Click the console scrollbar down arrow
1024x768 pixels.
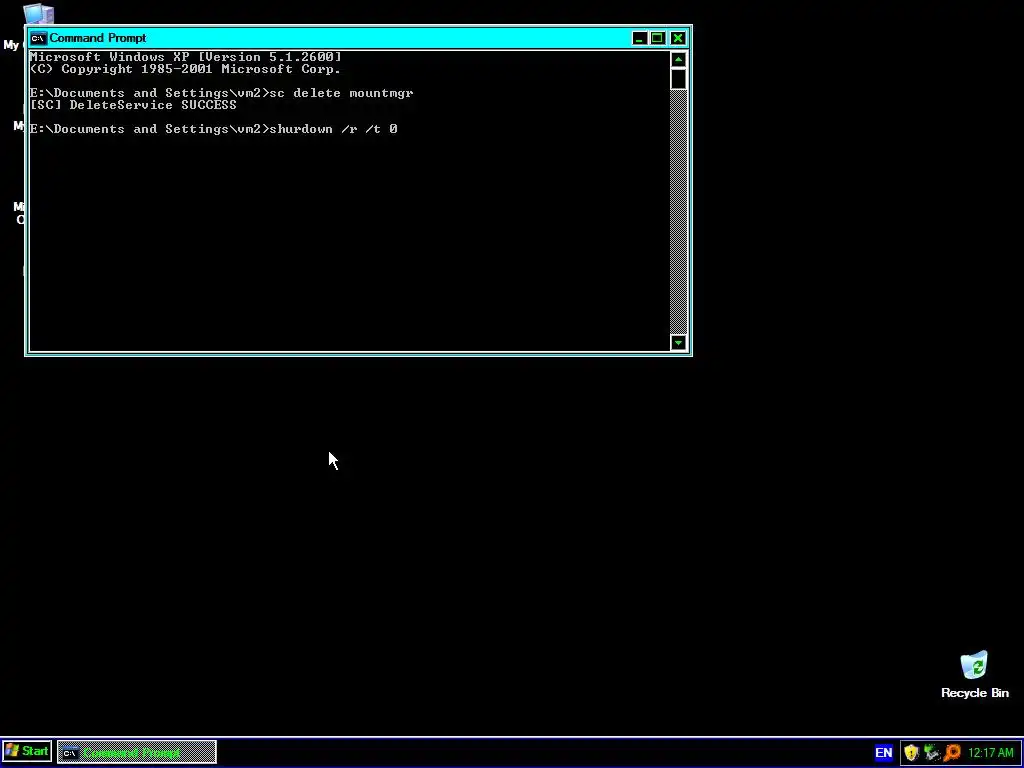click(x=679, y=343)
